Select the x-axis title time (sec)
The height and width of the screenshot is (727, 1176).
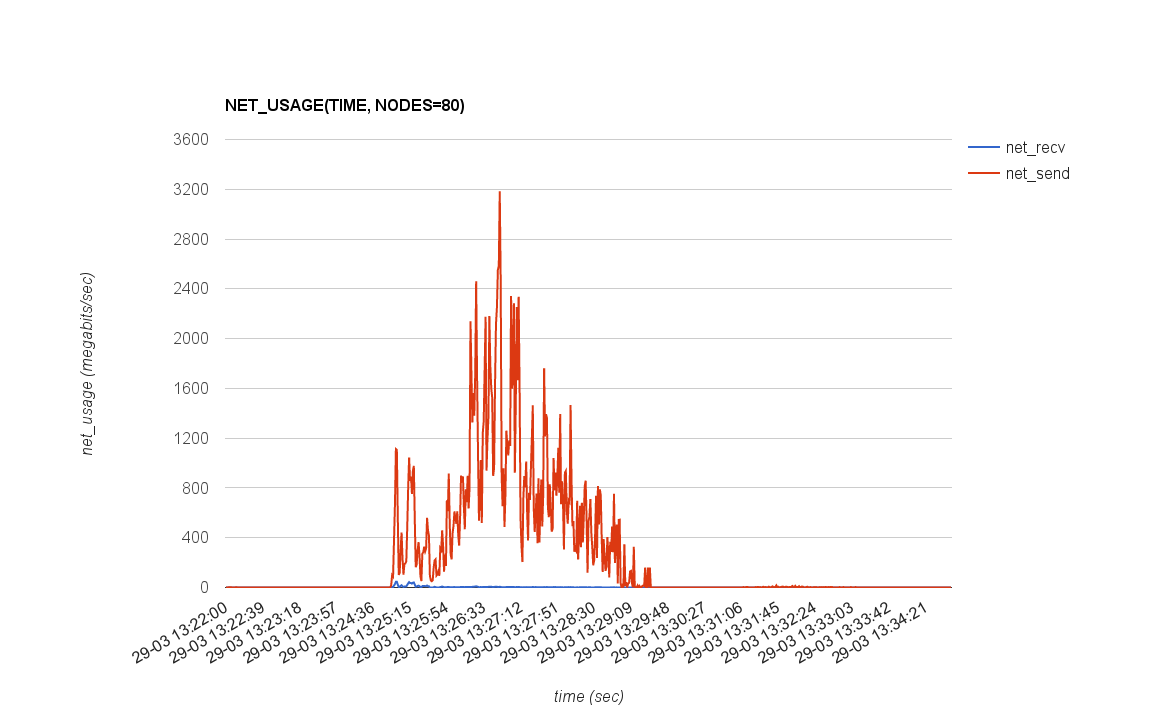click(588, 696)
